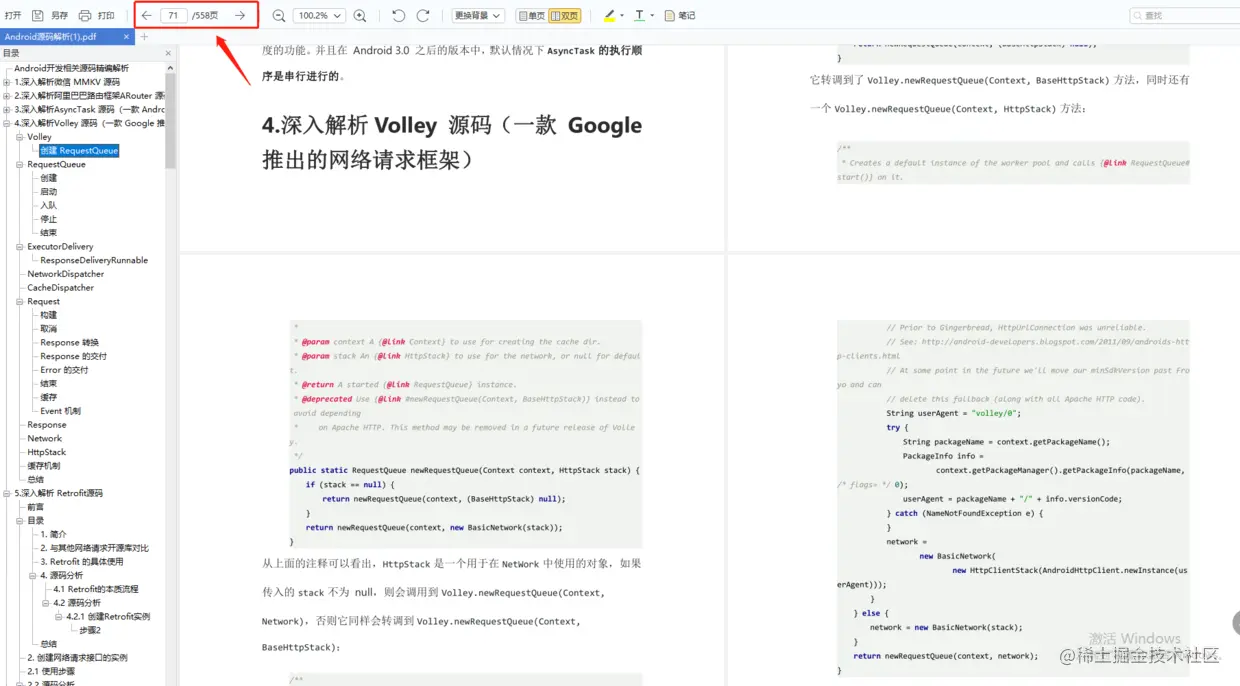This screenshot has height=686, width=1240.
Task: Open 2. 创建网络请求接口的实例 entry
Action: point(77,658)
